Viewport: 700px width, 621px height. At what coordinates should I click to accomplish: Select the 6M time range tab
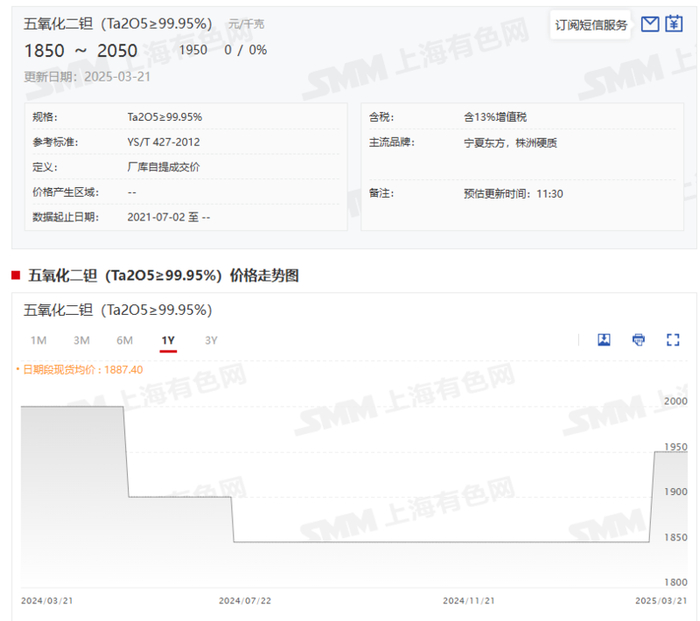tap(125, 341)
